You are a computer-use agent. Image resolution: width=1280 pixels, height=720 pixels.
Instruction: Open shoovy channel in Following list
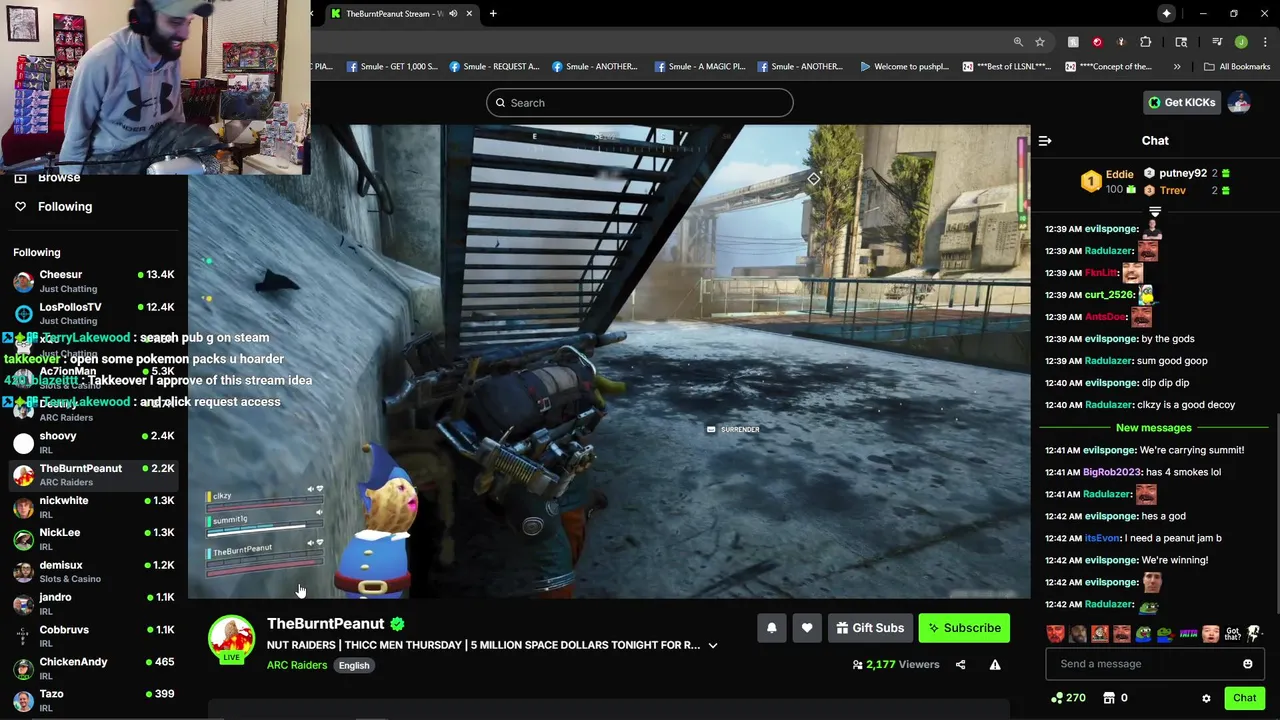94,442
